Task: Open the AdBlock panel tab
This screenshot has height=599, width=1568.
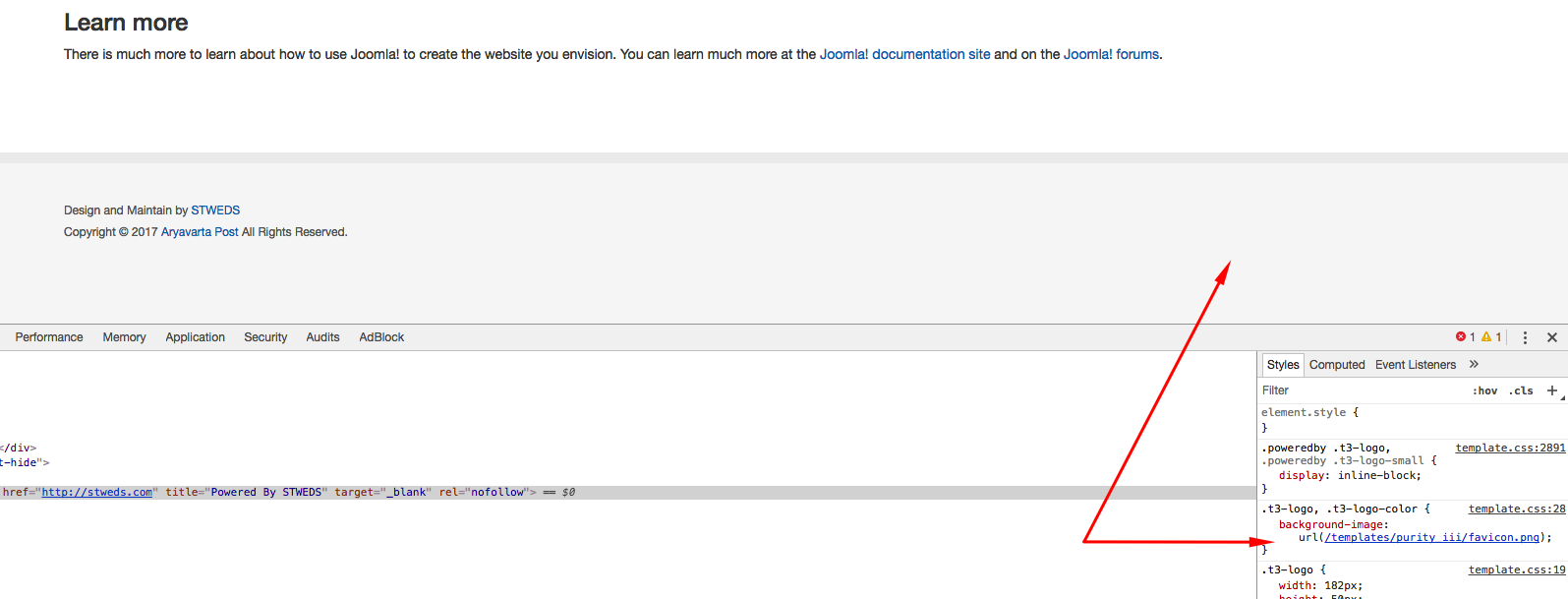Action: click(x=381, y=337)
